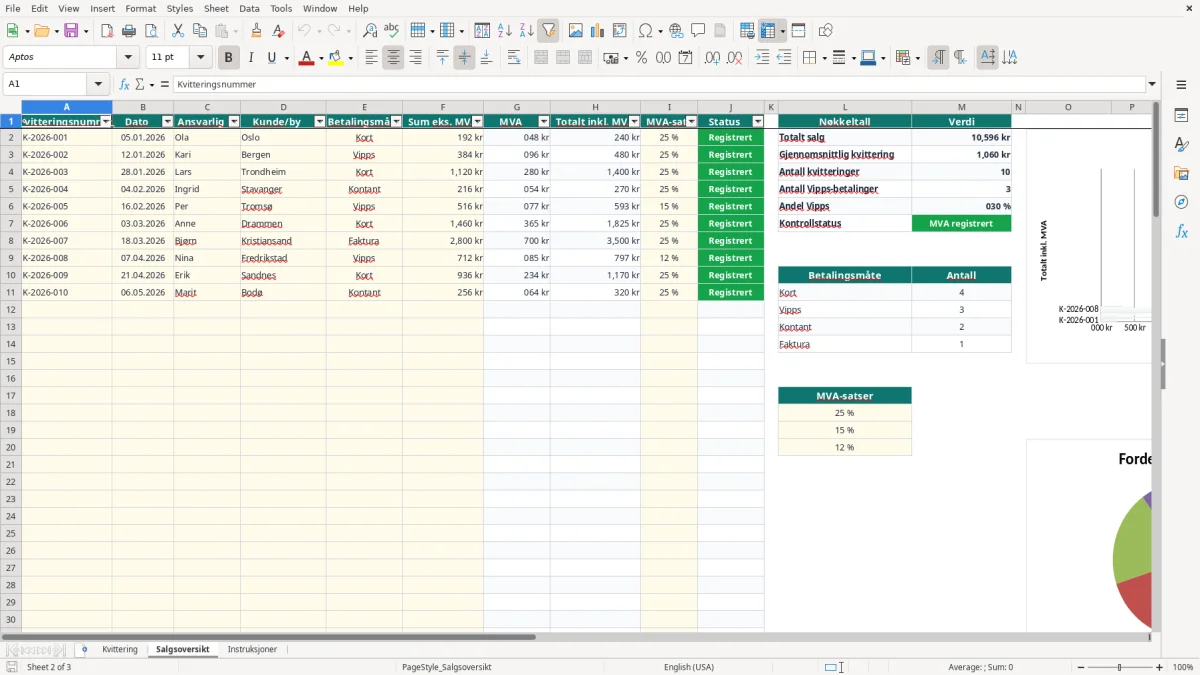Open Kunde/by column filter dropdown
This screenshot has width=1200, height=675.
(x=320, y=122)
